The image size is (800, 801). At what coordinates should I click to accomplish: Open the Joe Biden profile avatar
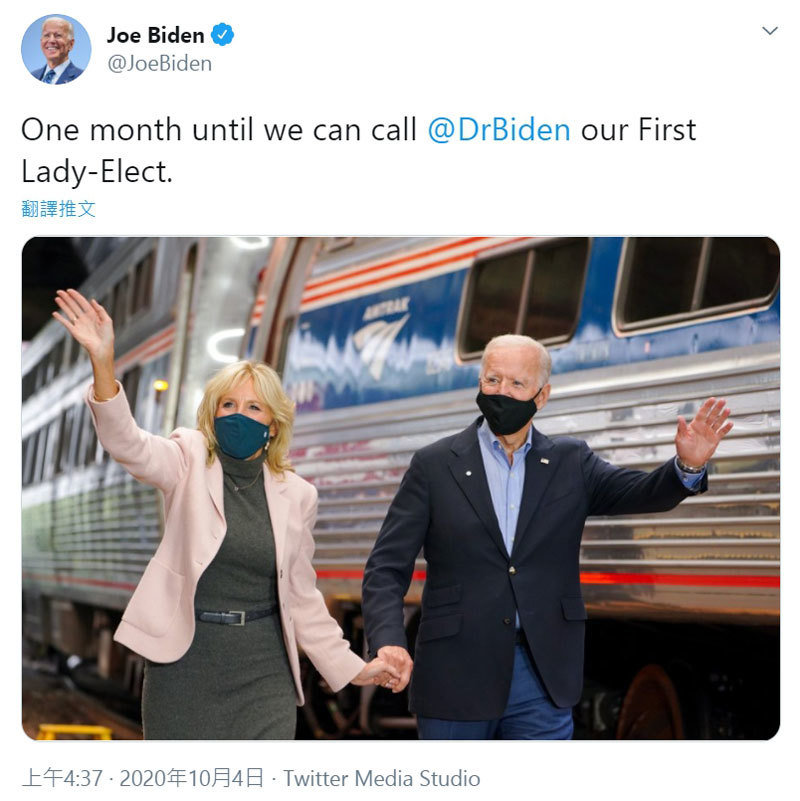pos(56,49)
